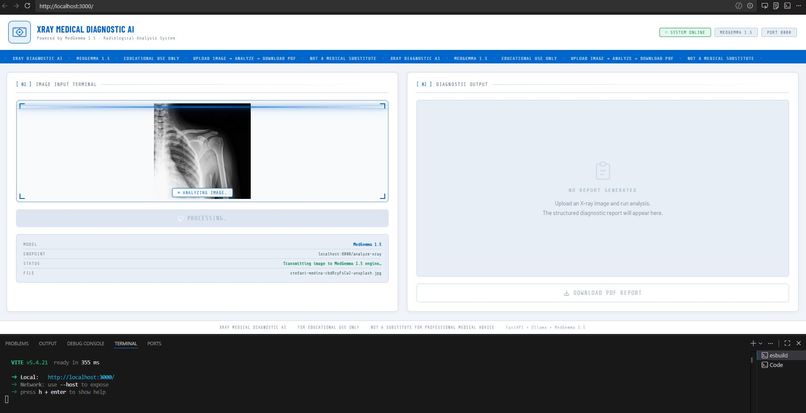The image size is (806, 413).
Task: Go back with browser back arrow
Action: (x=5, y=6)
